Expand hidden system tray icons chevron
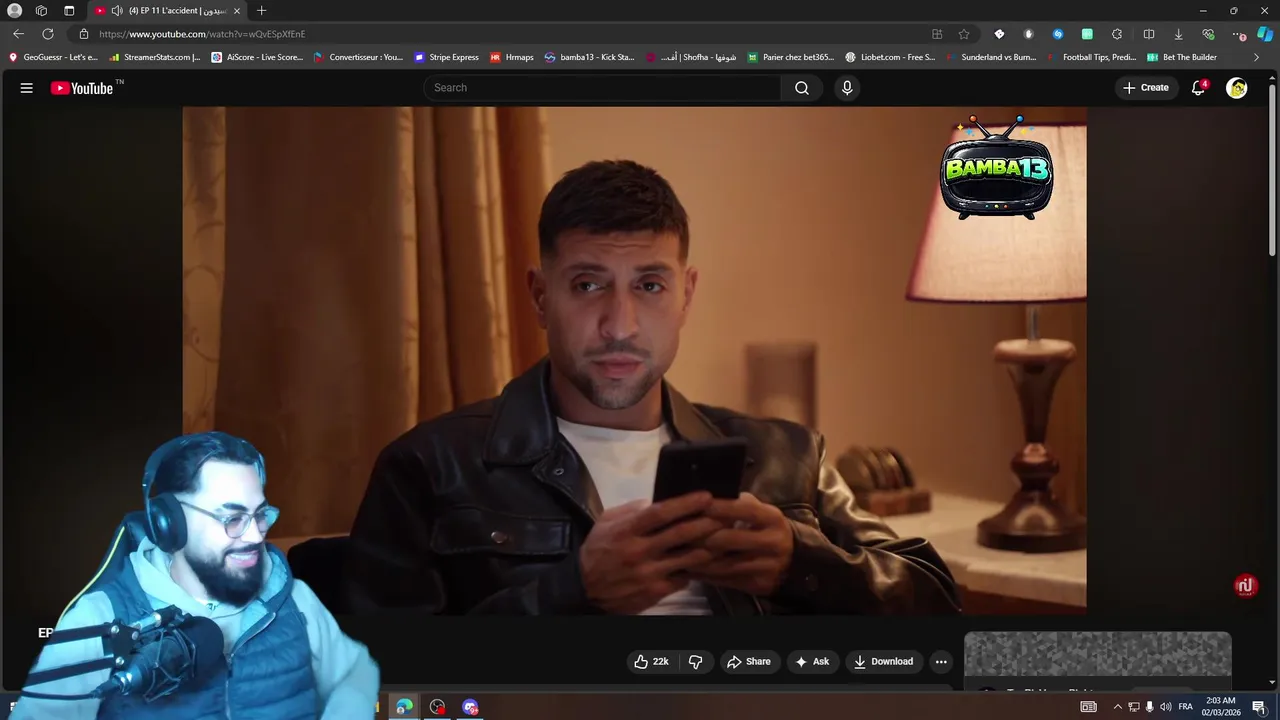1280x720 pixels. [1117, 707]
